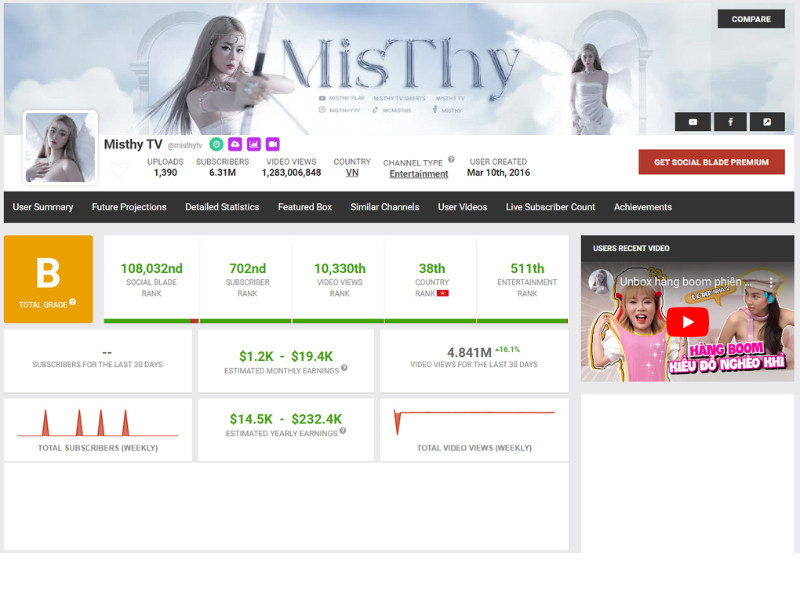Screen dimensions: 800x600
Task: Click the external link icon on banner
Action: (767, 122)
